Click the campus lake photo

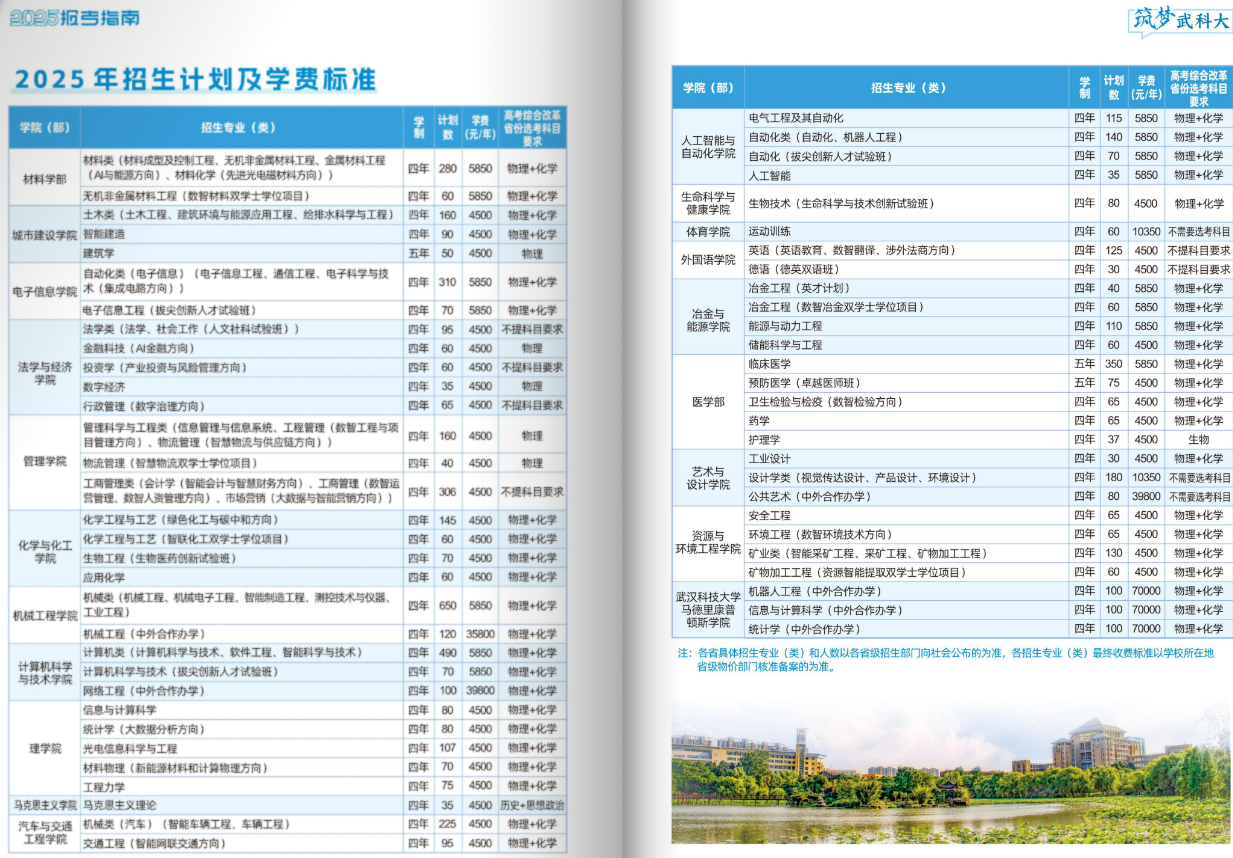coord(951,771)
